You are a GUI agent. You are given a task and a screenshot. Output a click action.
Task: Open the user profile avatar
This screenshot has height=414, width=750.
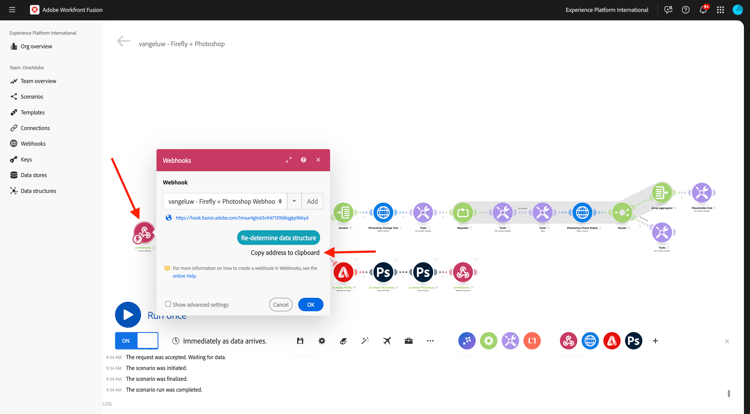[738, 10]
